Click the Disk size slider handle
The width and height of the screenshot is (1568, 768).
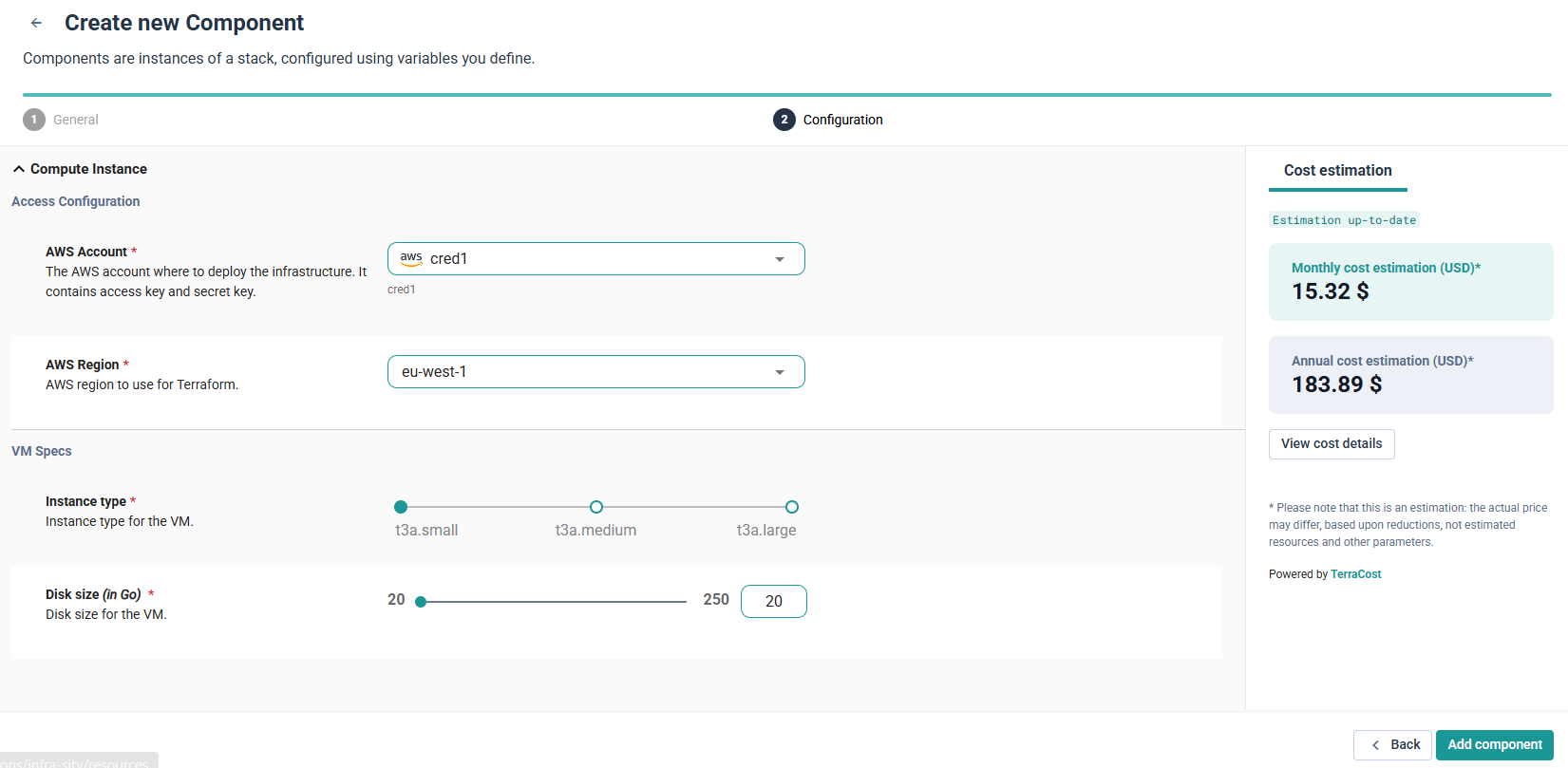tap(421, 602)
